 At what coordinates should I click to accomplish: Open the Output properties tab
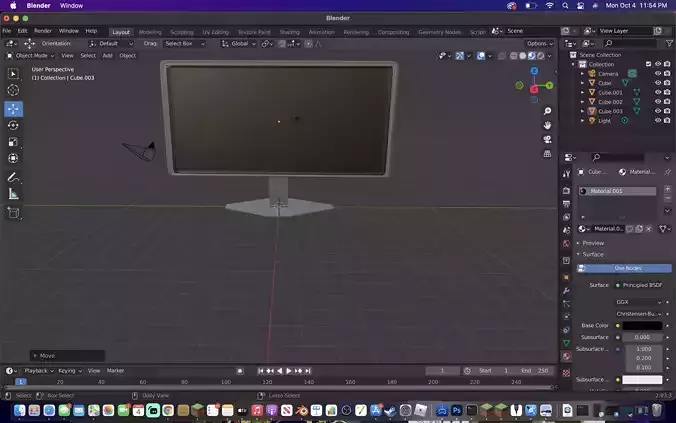coord(566,204)
